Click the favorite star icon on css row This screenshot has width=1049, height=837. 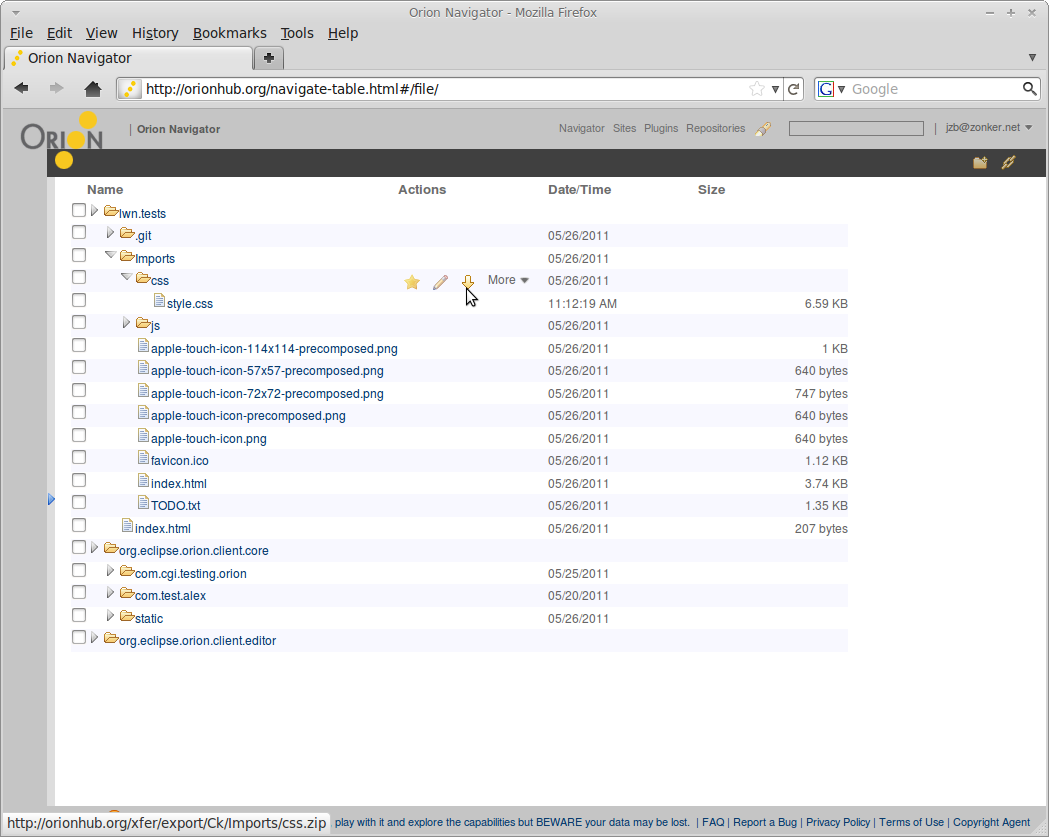point(412,282)
